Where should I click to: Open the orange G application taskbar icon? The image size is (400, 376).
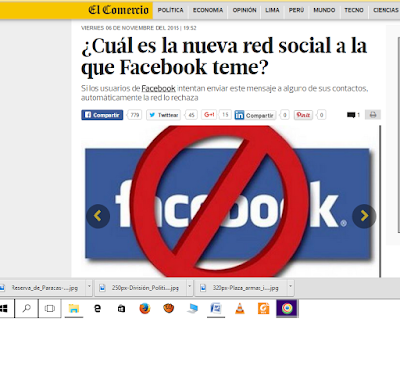tap(263, 309)
